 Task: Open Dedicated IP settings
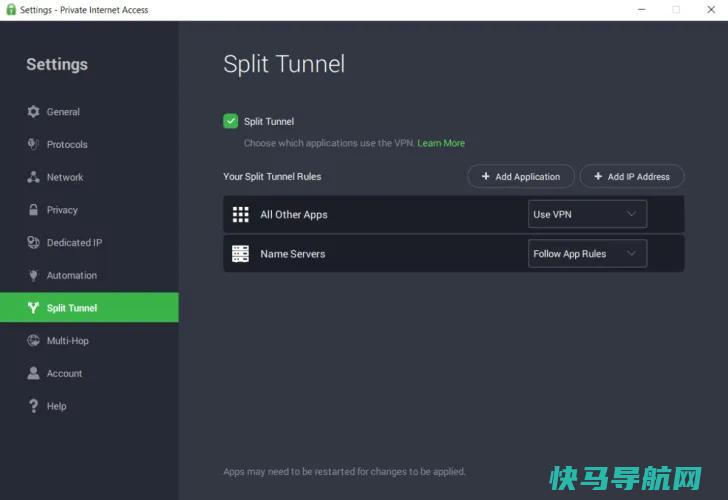tap(89, 242)
